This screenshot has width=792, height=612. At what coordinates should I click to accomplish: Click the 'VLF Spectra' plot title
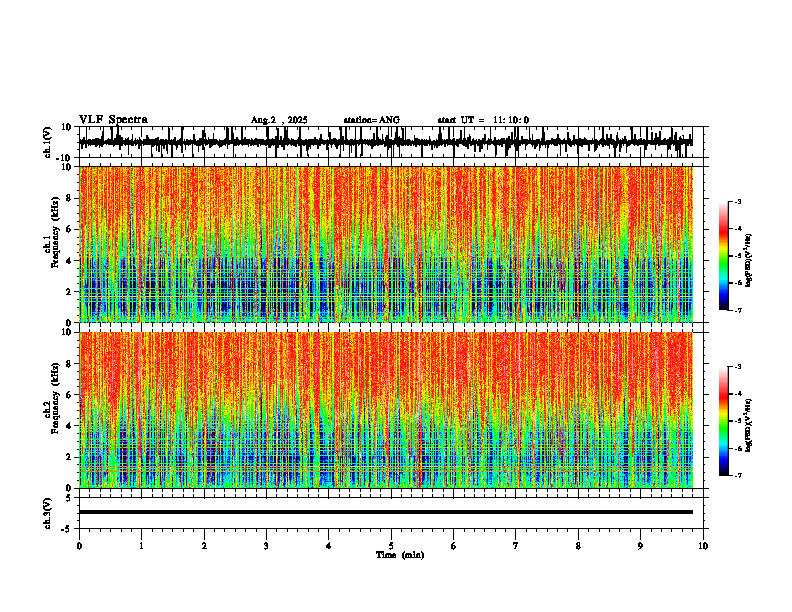click(113, 120)
